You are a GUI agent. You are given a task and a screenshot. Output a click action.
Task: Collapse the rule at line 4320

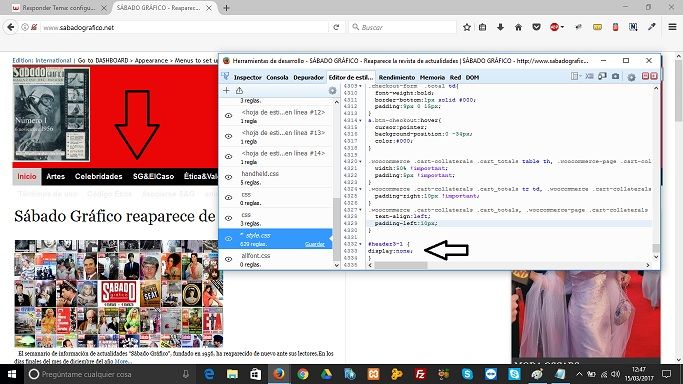click(x=360, y=161)
